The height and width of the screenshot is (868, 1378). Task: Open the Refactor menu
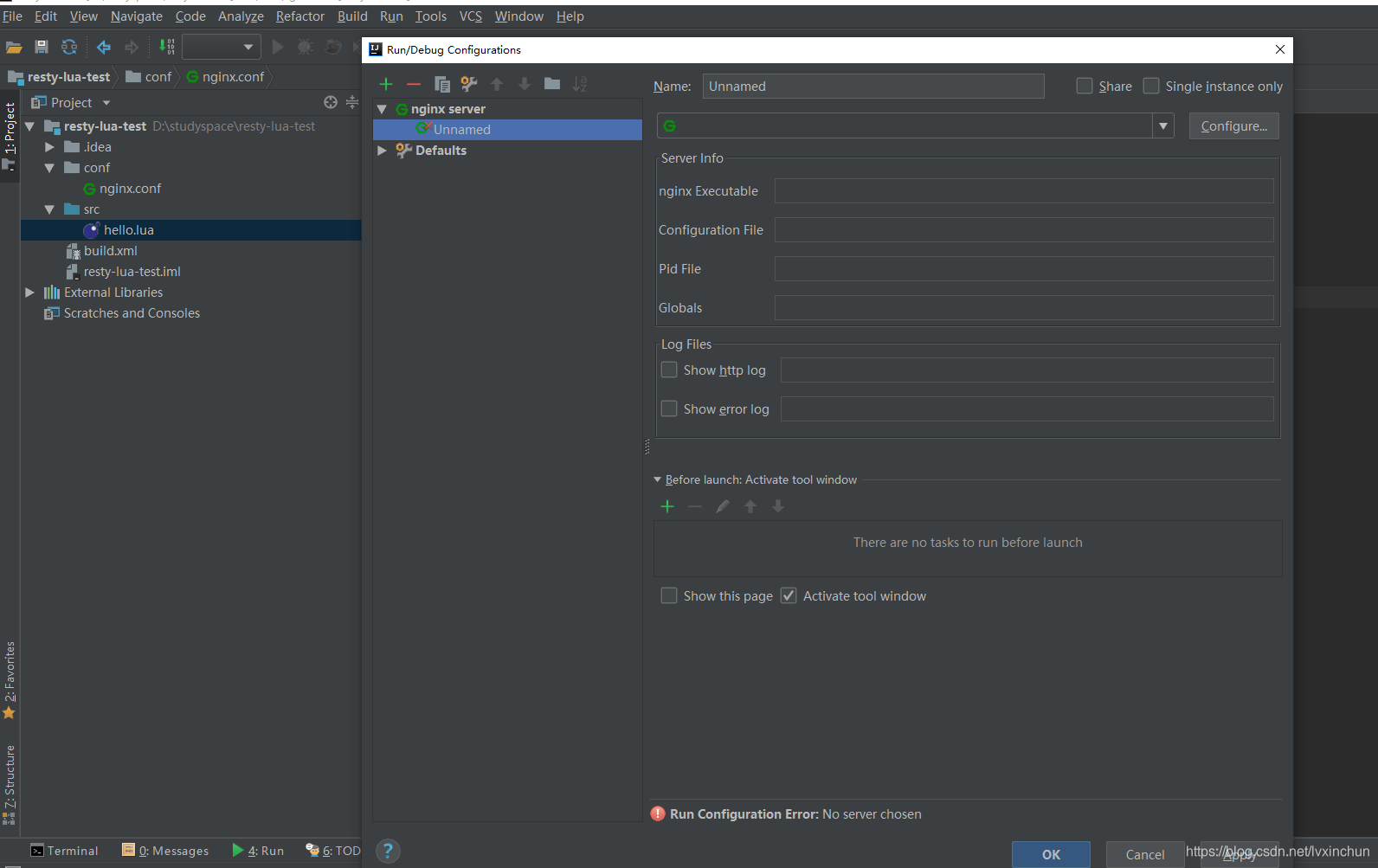click(300, 16)
